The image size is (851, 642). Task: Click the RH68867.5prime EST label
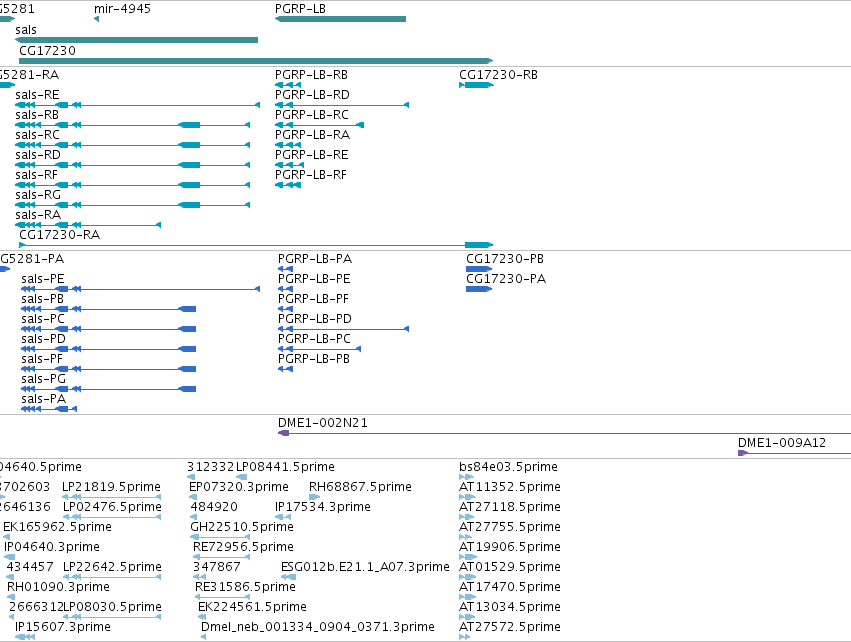point(360,487)
